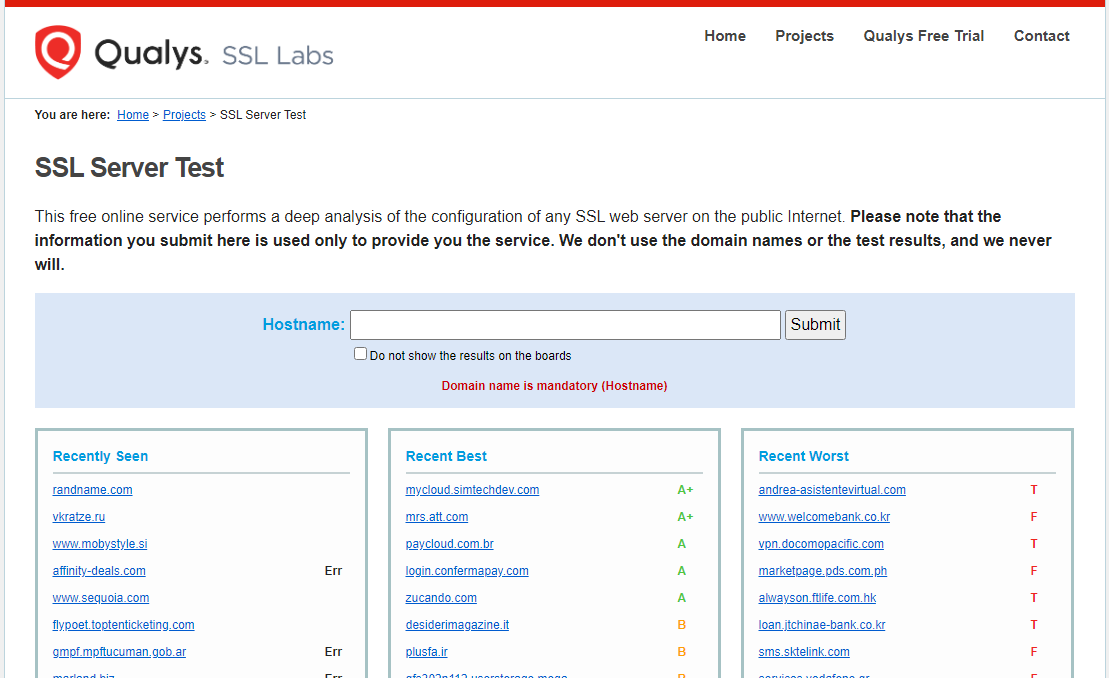This screenshot has height=678, width=1109.
Task: Focus the Hostname input field
Action: coord(565,325)
